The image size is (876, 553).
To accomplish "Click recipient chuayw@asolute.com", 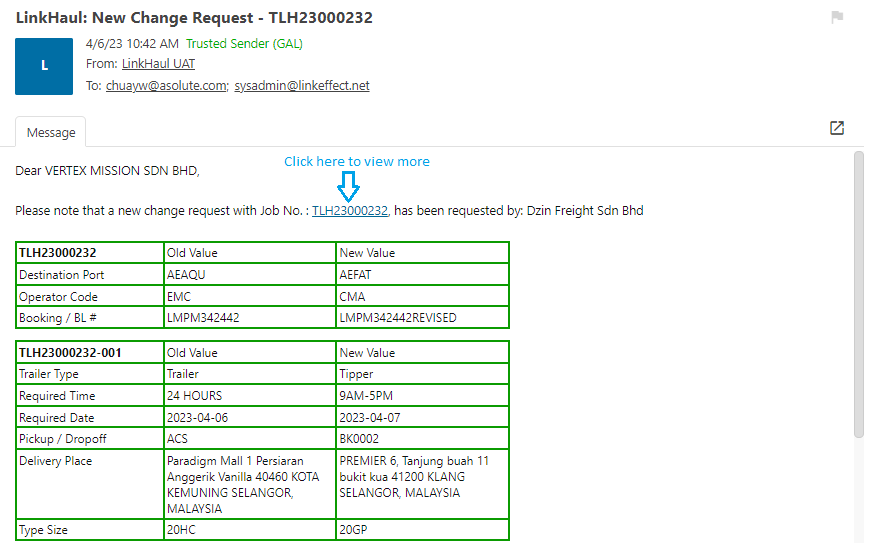I will point(166,86).
